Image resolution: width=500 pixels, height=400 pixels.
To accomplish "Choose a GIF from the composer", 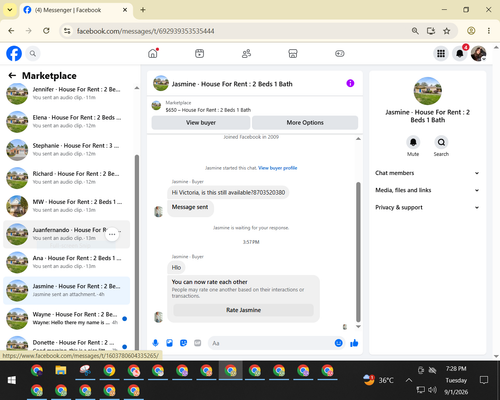I will click(x=198, y=343).
